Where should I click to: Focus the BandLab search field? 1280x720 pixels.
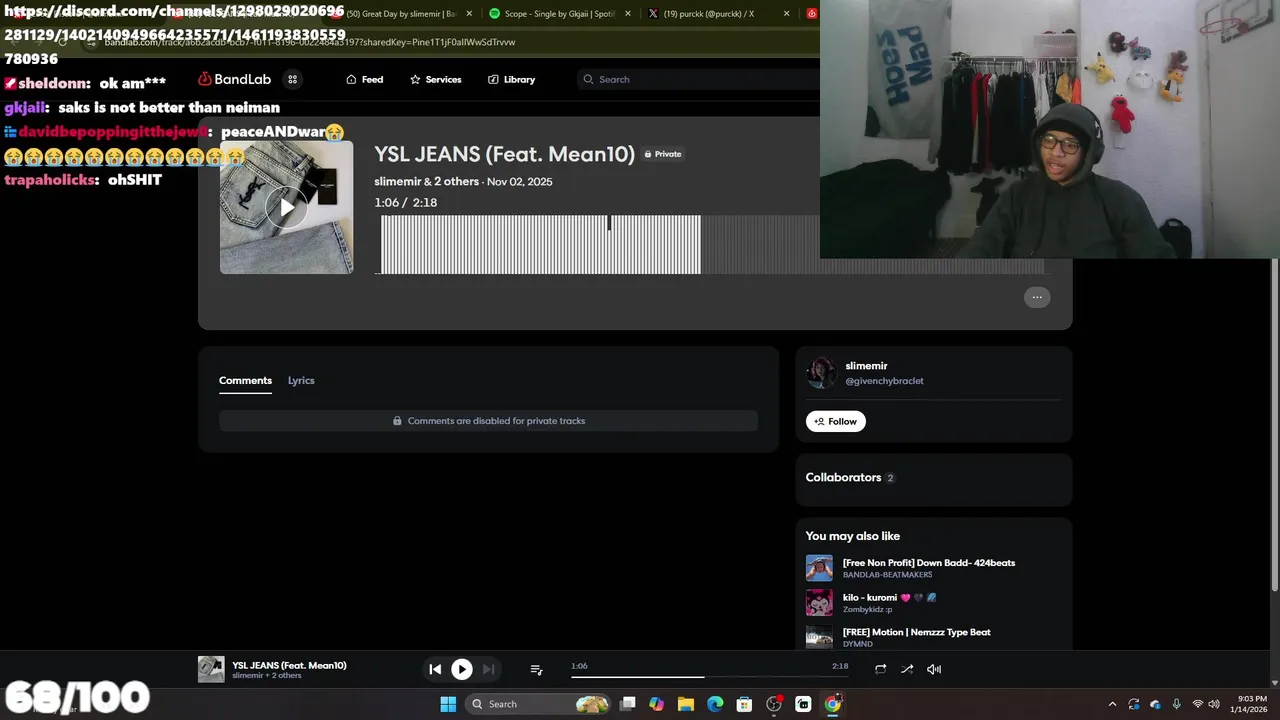point(700,79)
